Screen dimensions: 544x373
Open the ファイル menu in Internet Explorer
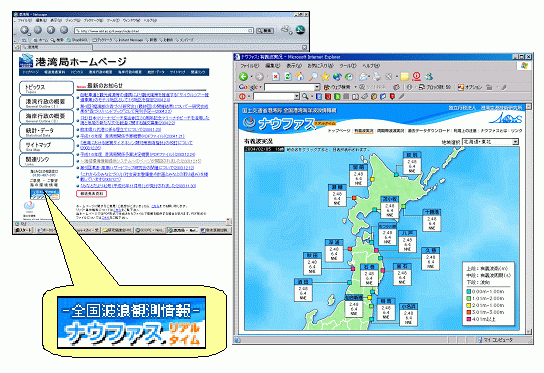[x=250, y=66]
